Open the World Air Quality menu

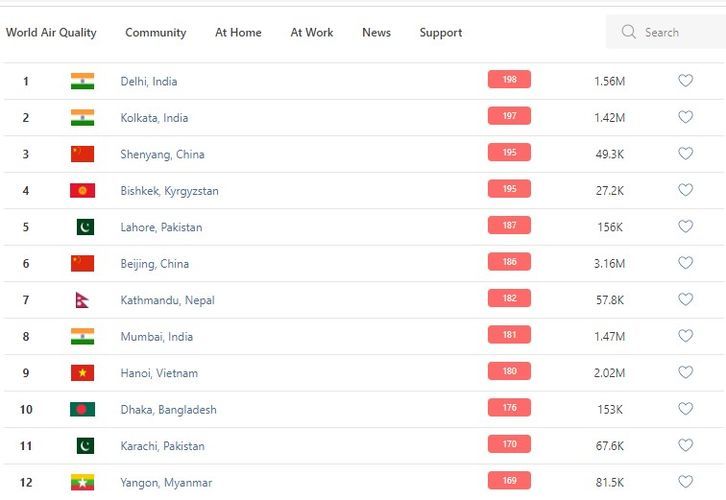pos(51,32)
